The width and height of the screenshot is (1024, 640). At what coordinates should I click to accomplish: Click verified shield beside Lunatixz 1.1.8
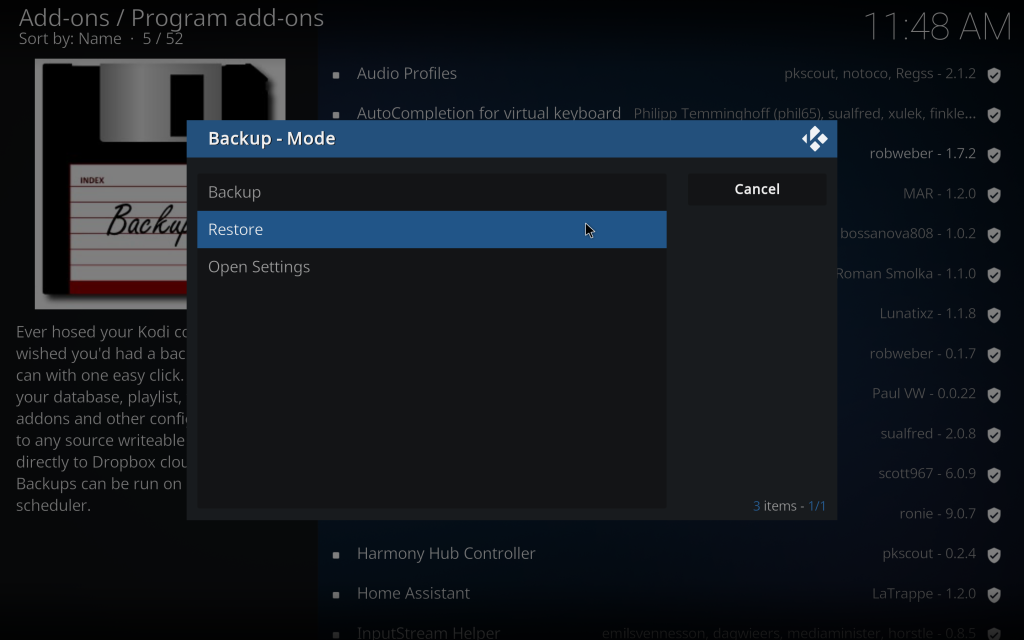[994, 315]
